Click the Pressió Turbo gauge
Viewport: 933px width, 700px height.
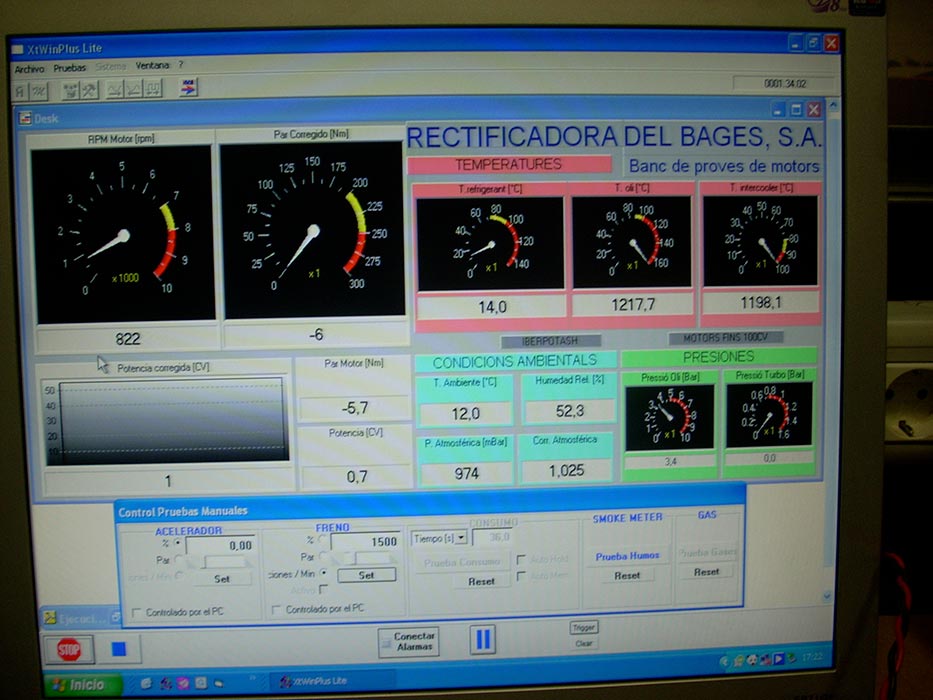[769, 414]
